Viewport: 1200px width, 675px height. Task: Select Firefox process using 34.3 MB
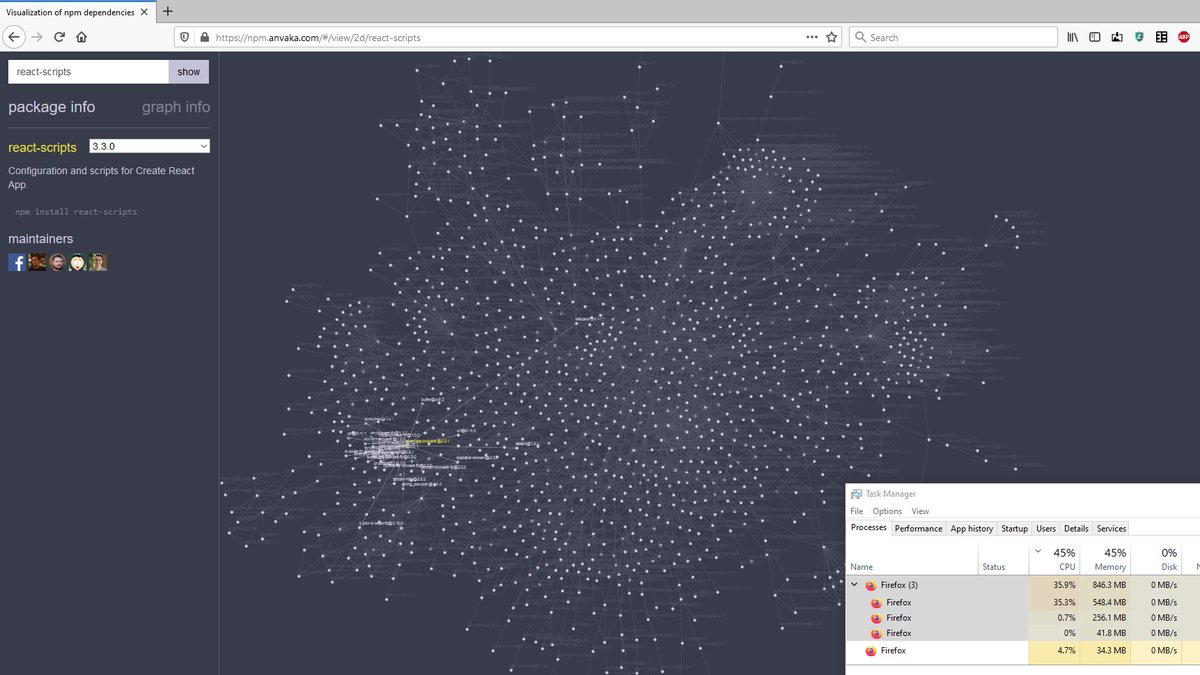(x=1023, y=650)
